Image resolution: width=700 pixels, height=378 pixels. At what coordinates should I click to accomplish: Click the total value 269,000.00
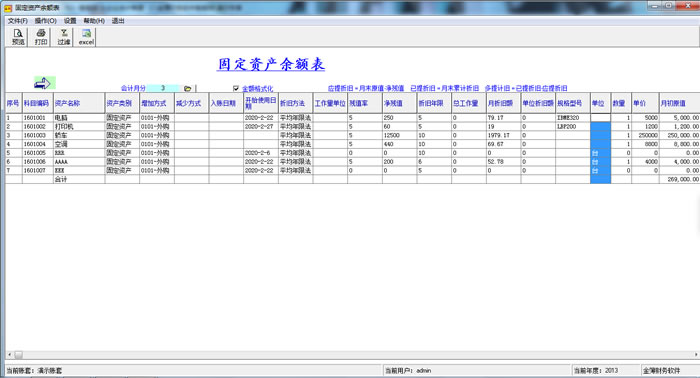pos(679,179)
